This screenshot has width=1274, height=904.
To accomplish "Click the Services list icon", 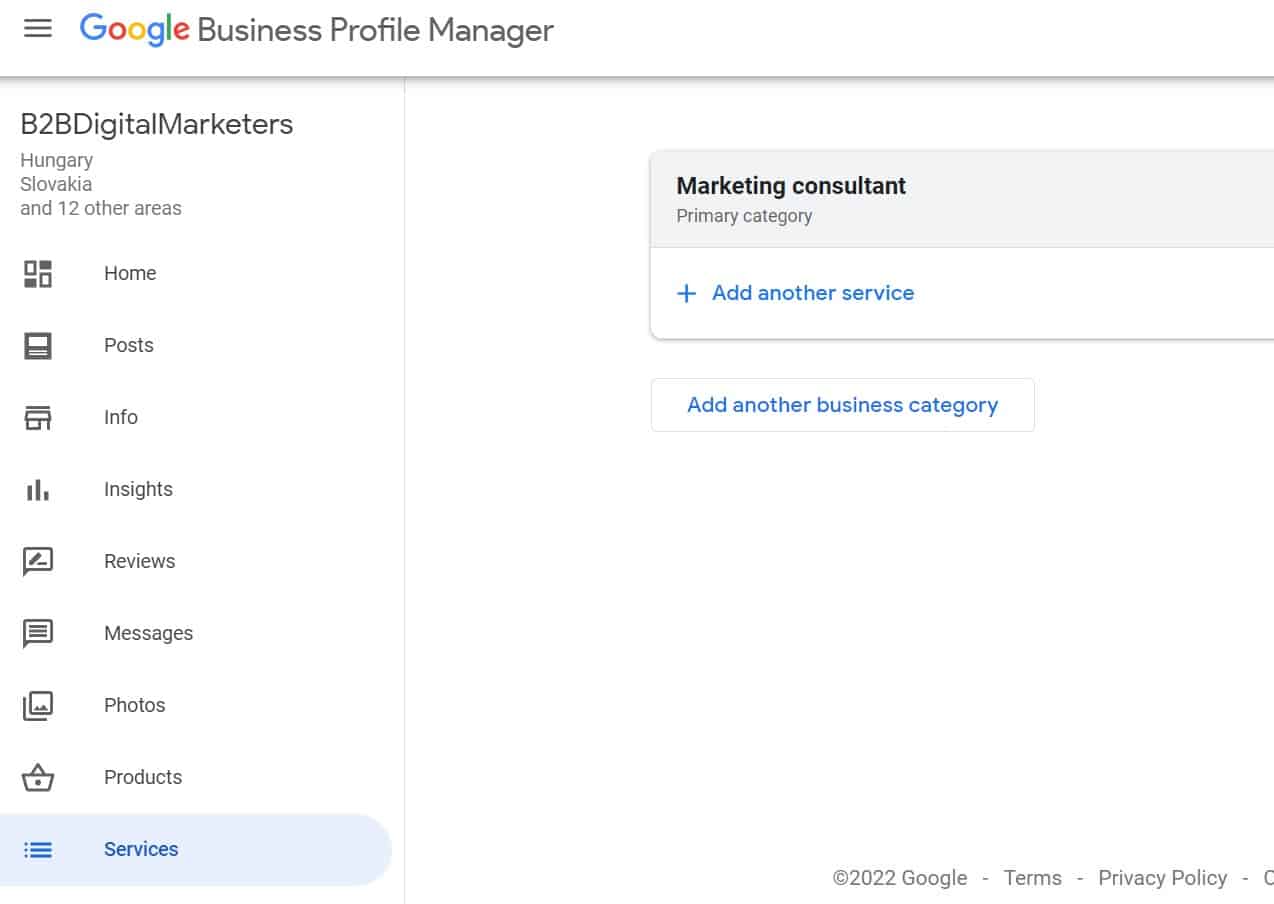I will pos(38,849).
